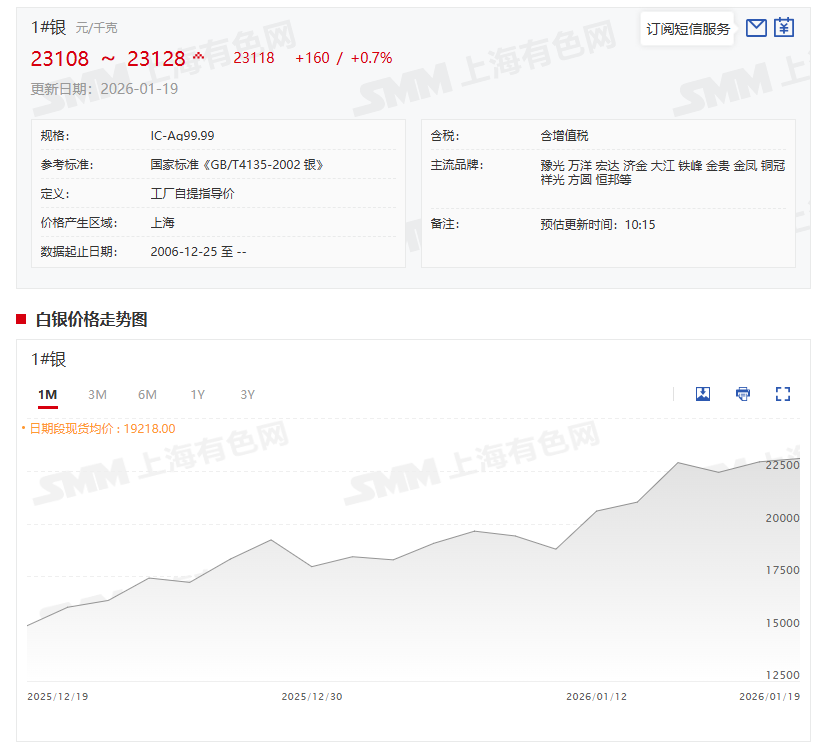Expand the chart to fullscreen

pos(783,394)
